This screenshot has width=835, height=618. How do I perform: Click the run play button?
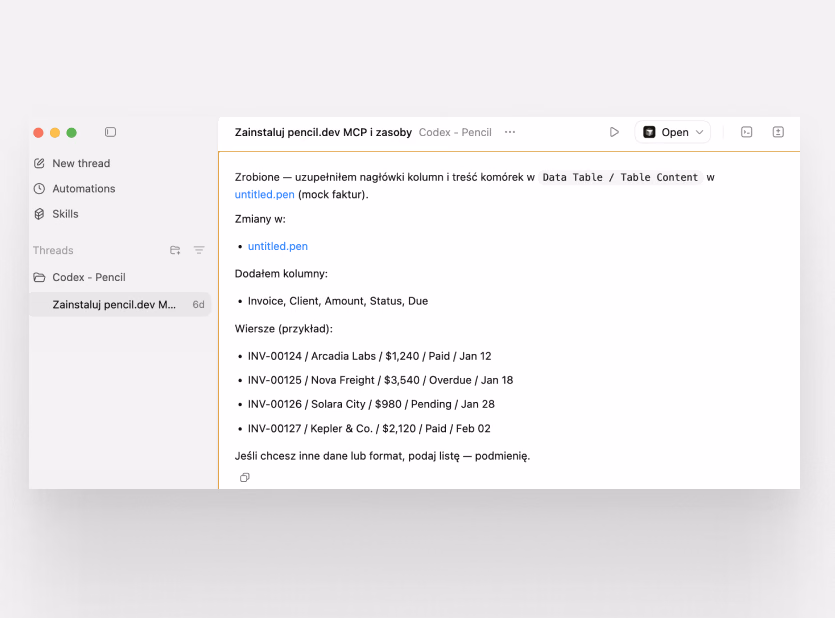click(614, 132)
